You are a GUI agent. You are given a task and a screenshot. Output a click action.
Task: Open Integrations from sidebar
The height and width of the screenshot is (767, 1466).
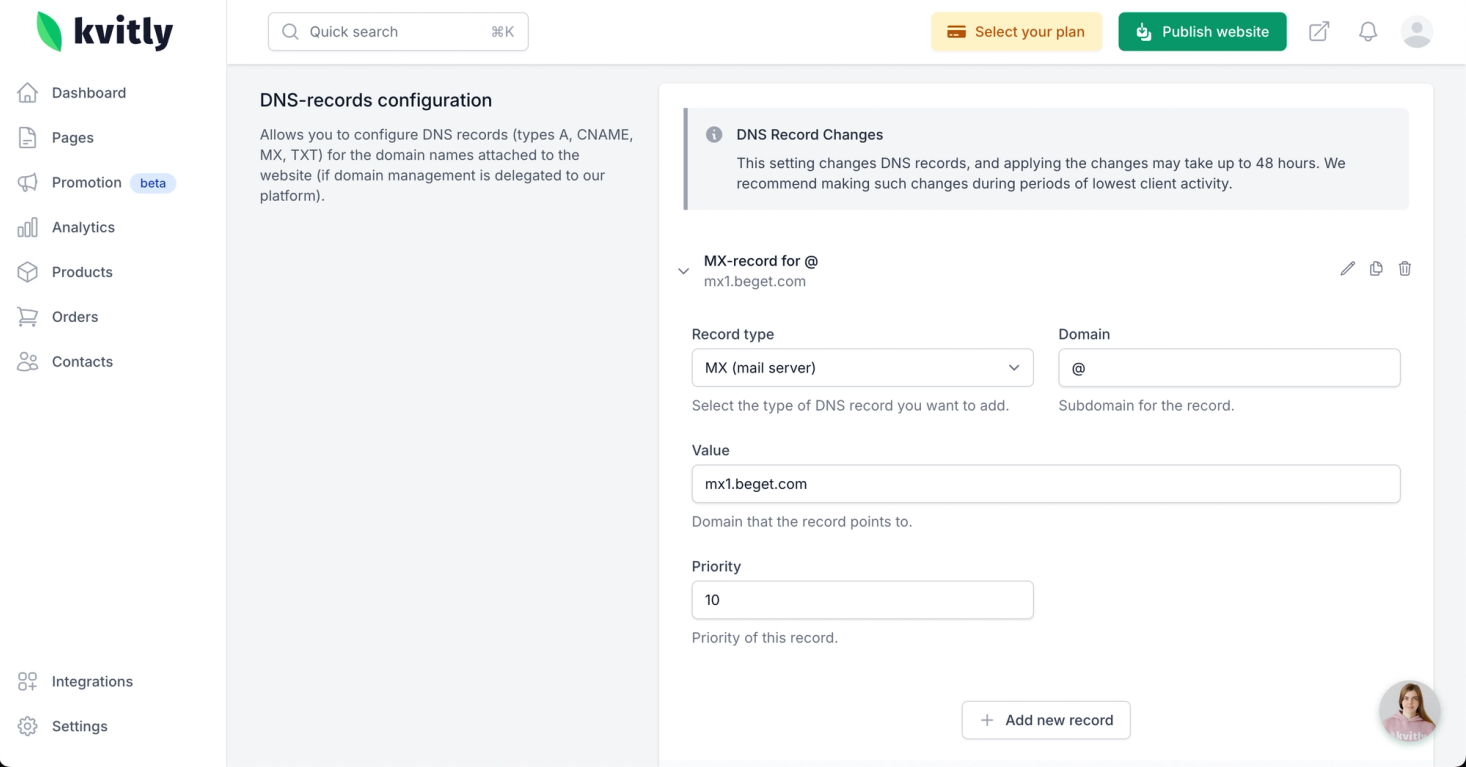point(92,682)
